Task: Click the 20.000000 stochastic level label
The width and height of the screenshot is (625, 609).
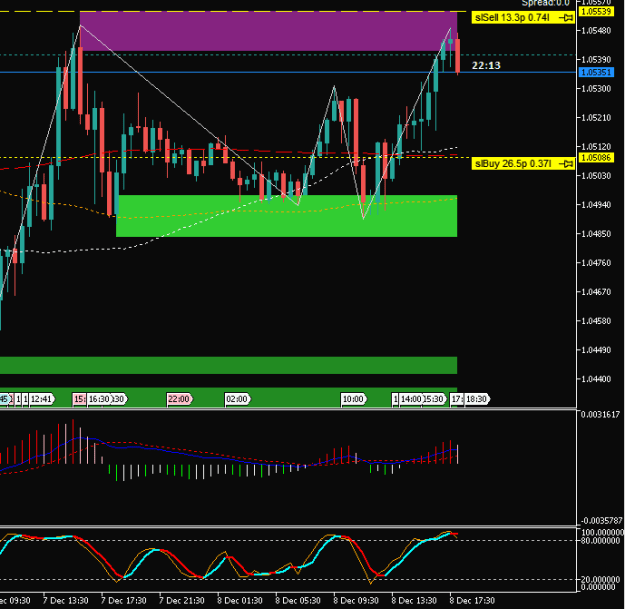Action: (x=602, y=580)
